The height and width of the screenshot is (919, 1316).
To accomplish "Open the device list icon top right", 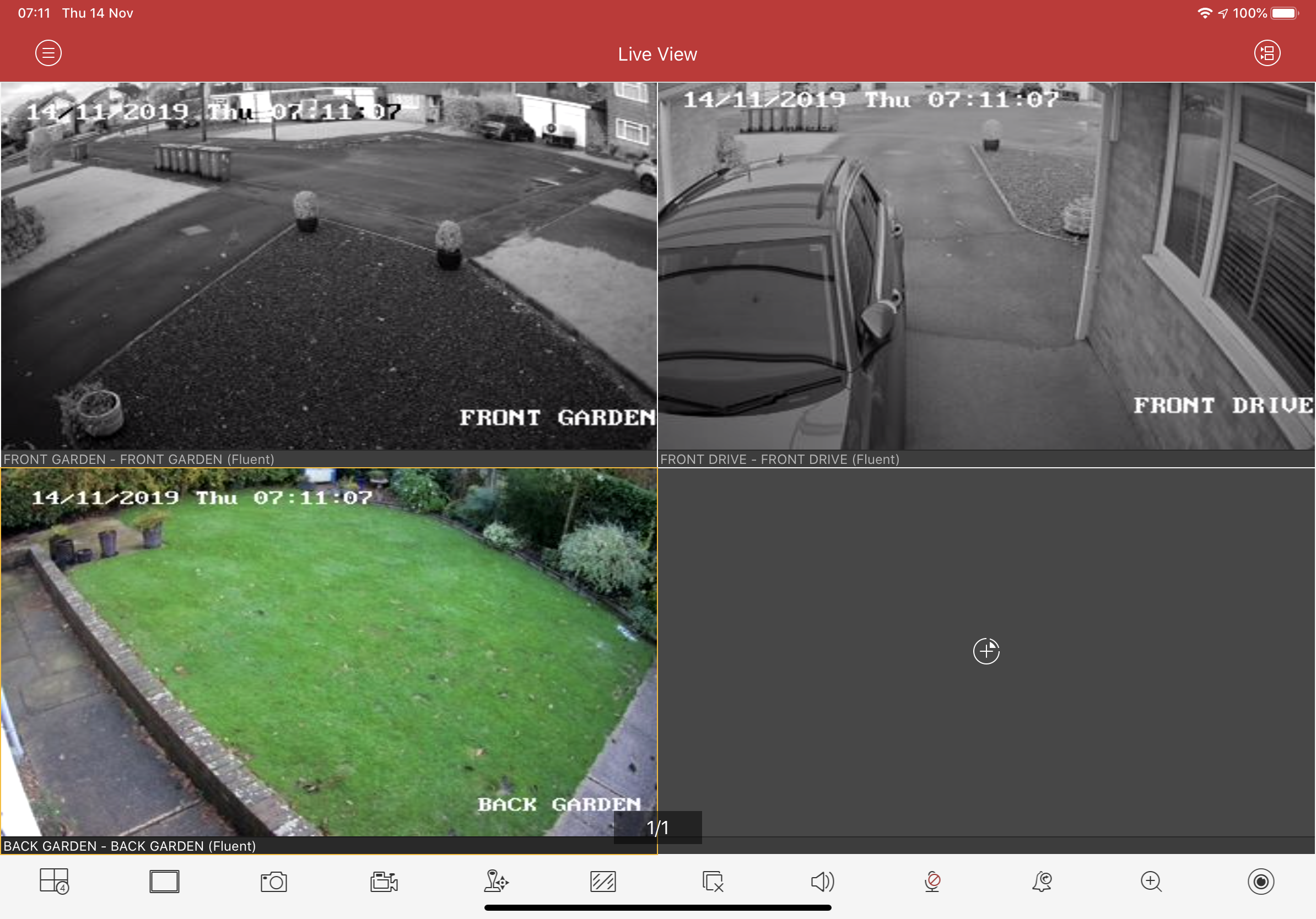I will (x=1267, y=53).
